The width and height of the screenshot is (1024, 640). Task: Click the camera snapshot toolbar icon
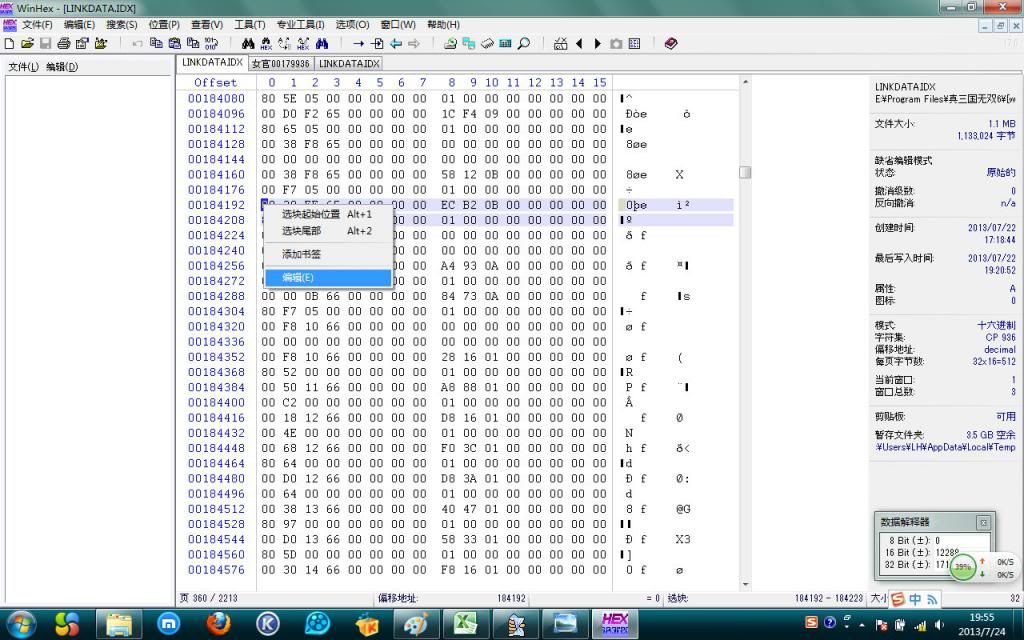click(x=616, y=44)
